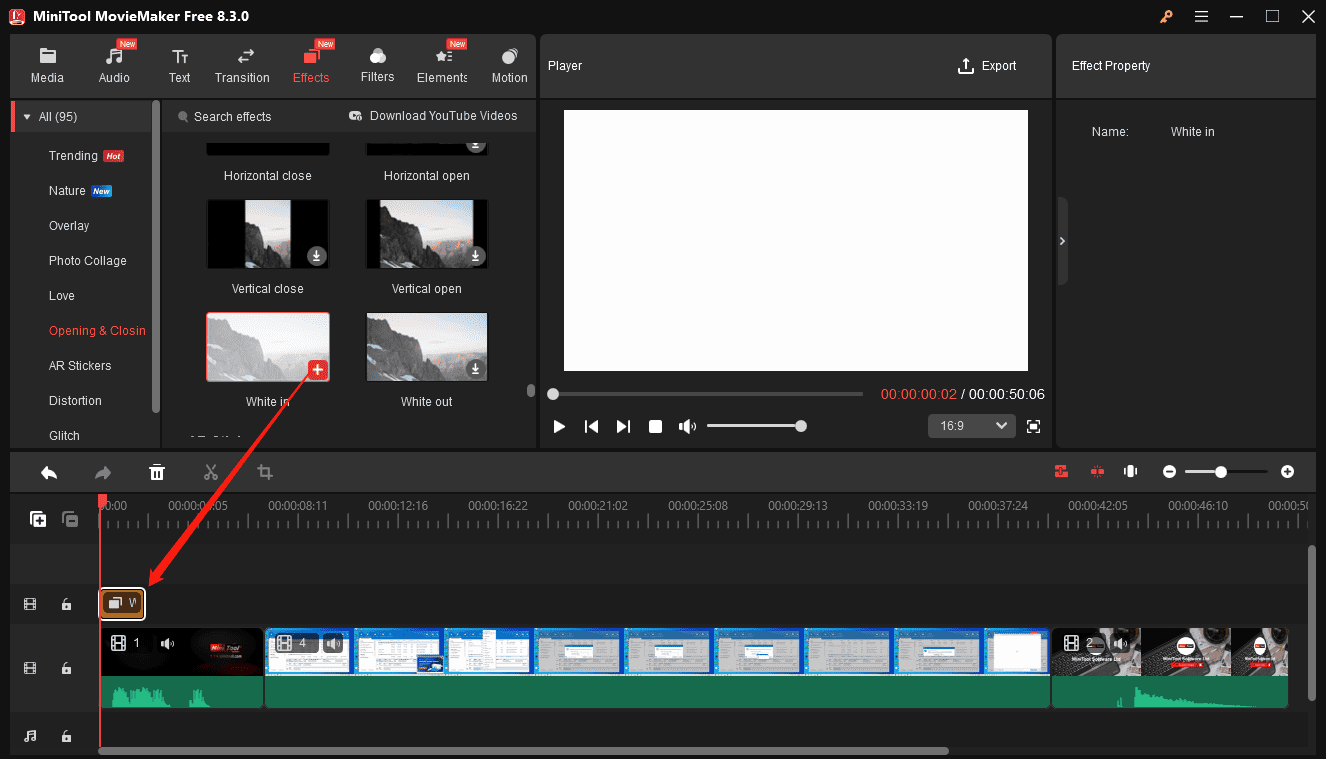Click the remove track icon
Image resolution: width=1326 pixels, height=759 pixels.
coord(70,519)
